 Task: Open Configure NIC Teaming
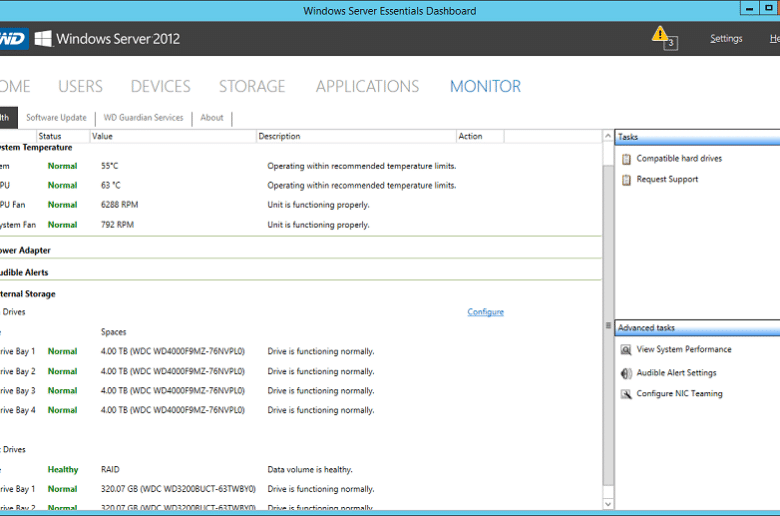(680, 394)
